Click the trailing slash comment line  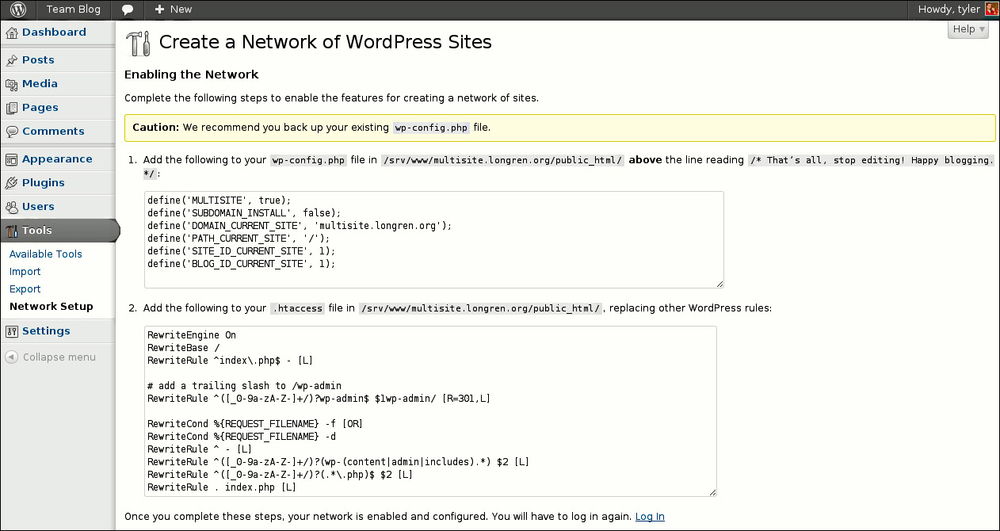pyautogui.click(x=244, y=386)
